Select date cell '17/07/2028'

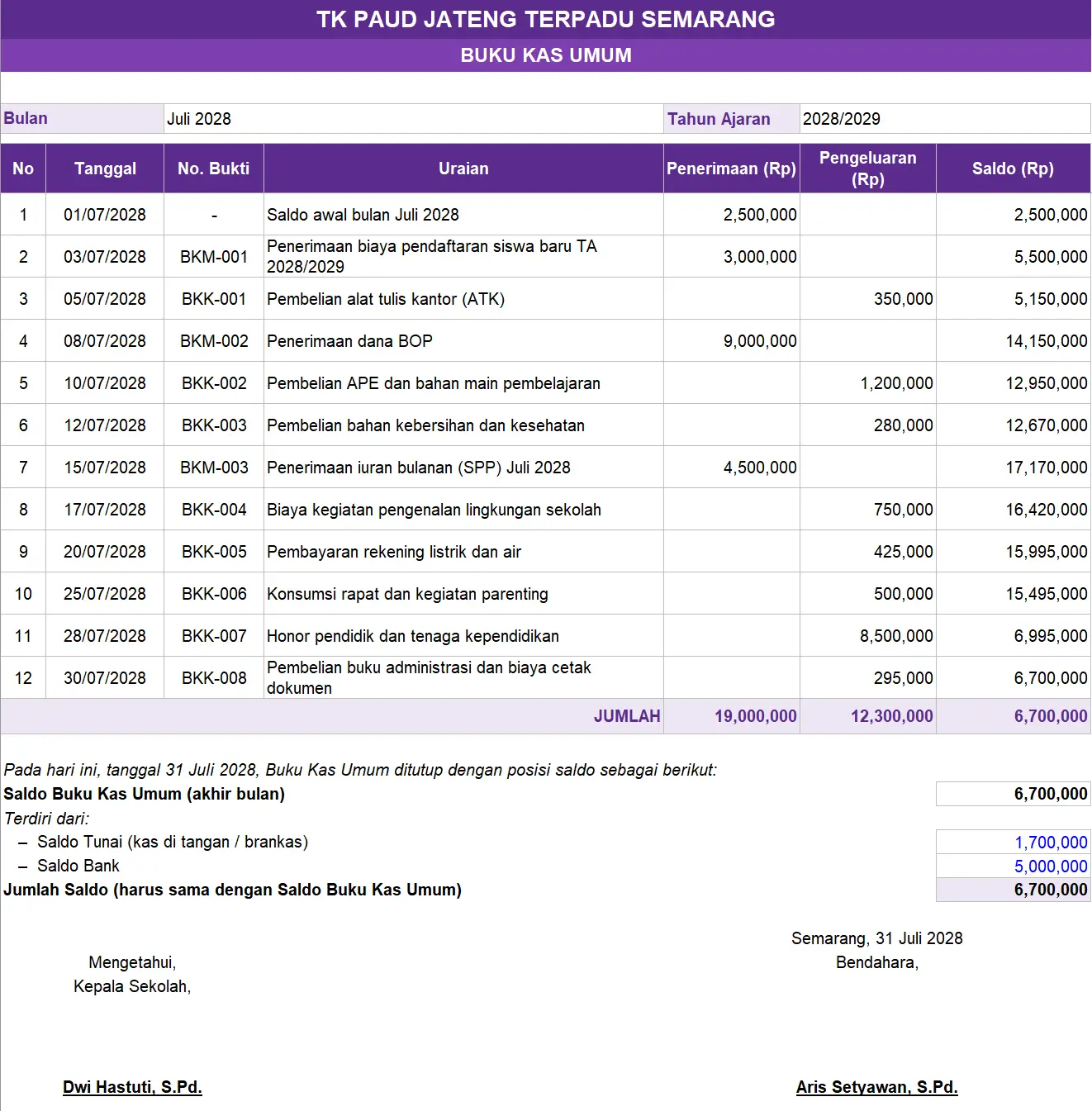105,510
